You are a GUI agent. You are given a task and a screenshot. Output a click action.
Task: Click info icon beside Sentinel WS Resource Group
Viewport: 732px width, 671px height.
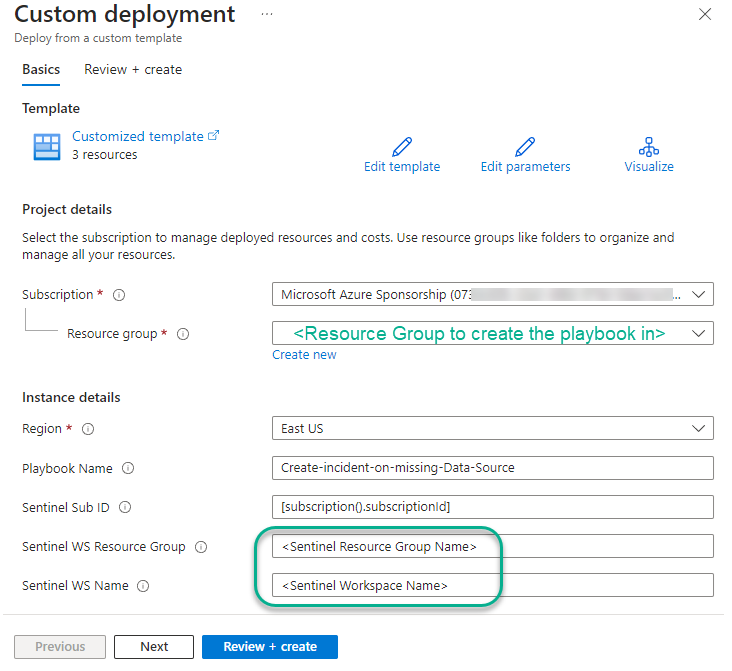coord(201,547)
